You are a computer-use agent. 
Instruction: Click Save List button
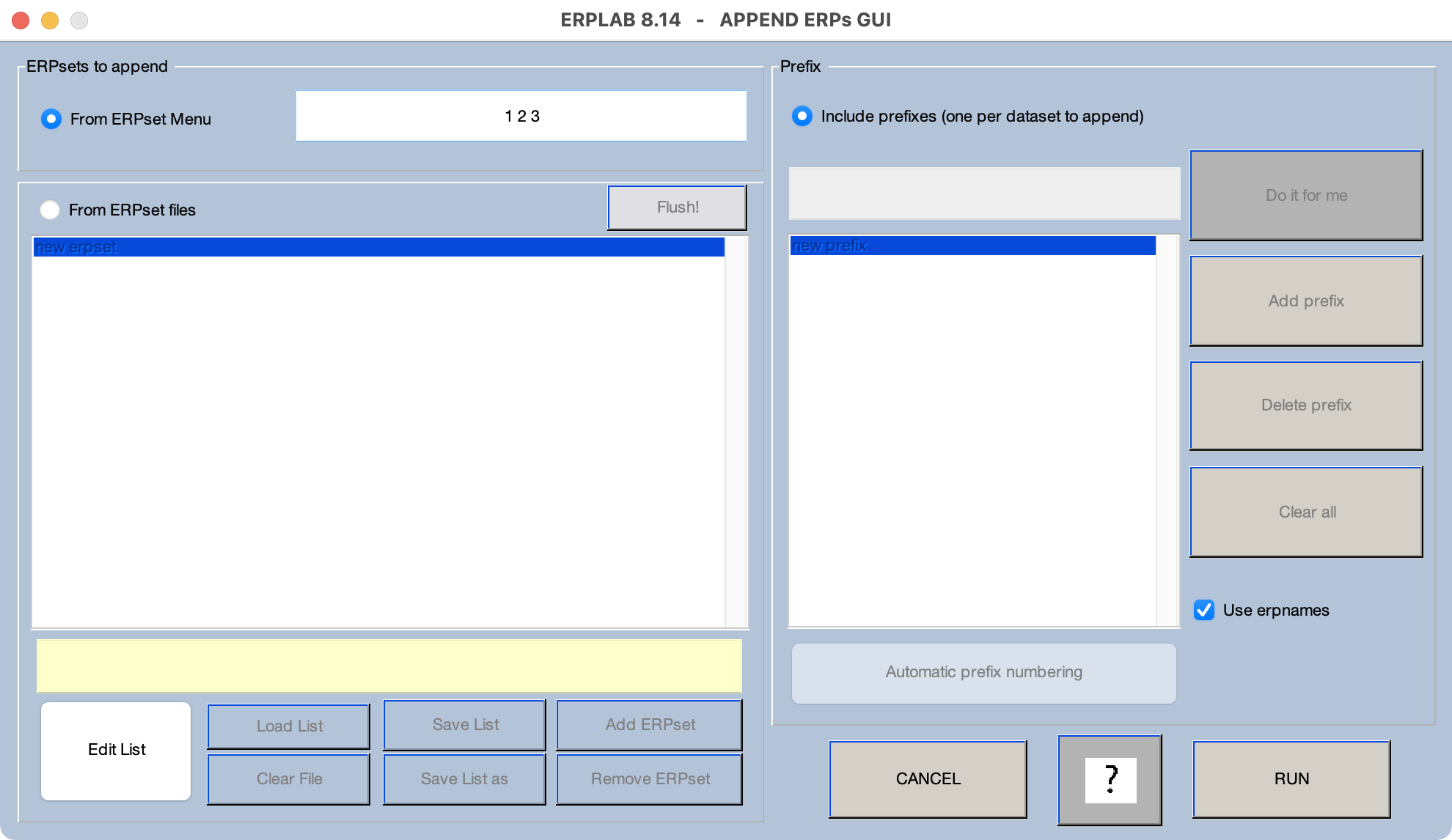465,724
